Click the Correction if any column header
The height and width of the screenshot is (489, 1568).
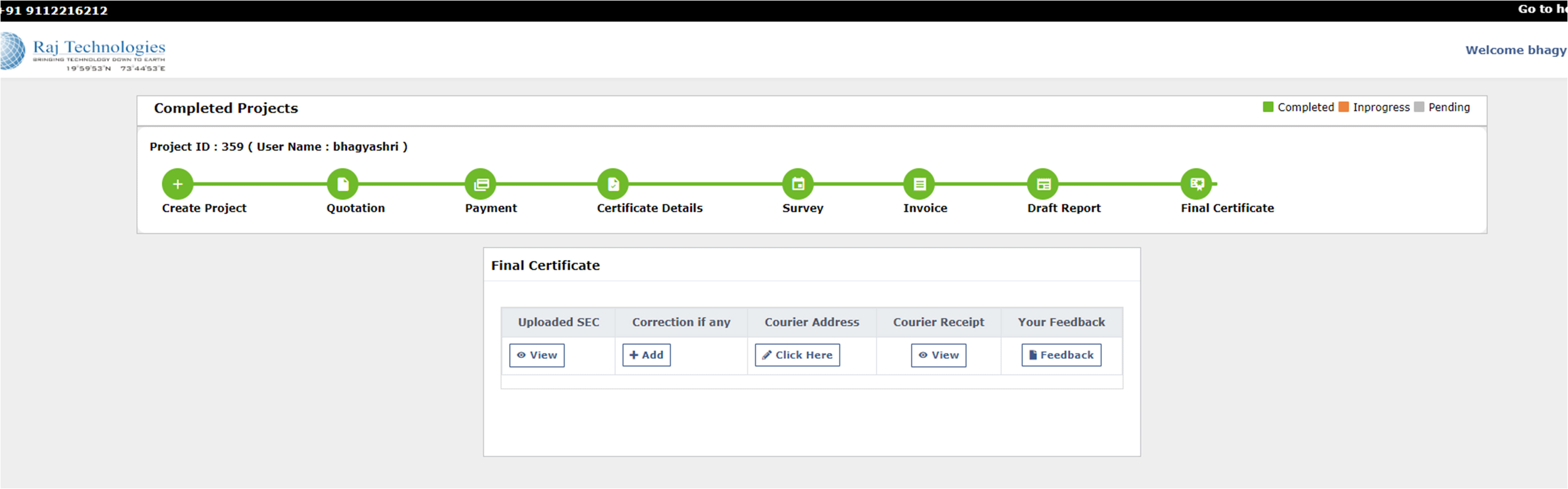point(681,322)
